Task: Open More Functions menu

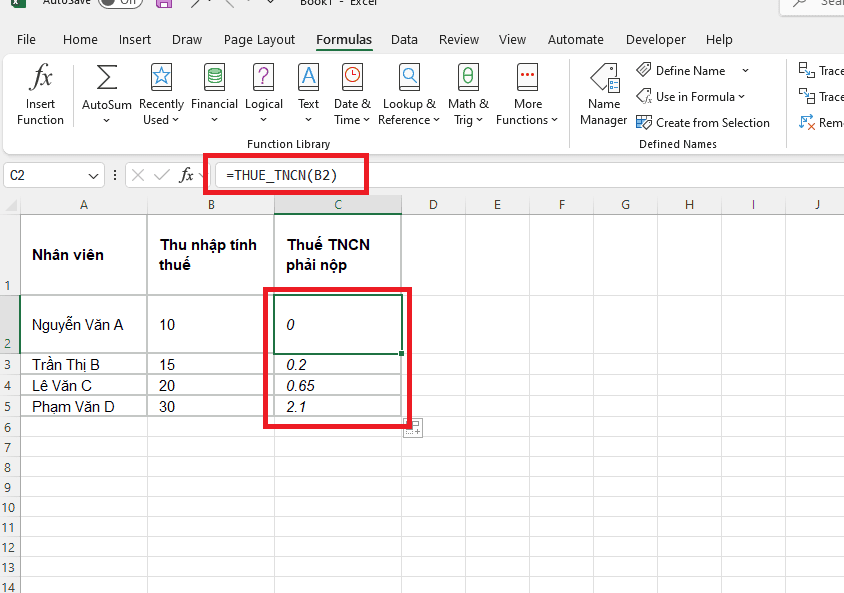Action: pos(527,94)
